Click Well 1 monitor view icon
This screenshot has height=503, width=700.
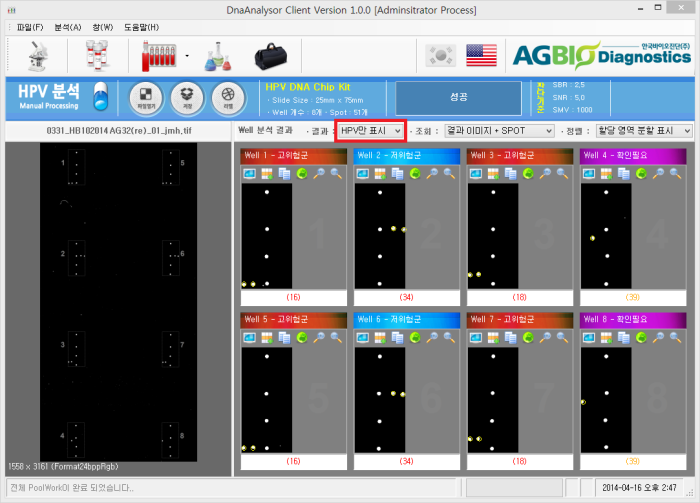[250, 174]
